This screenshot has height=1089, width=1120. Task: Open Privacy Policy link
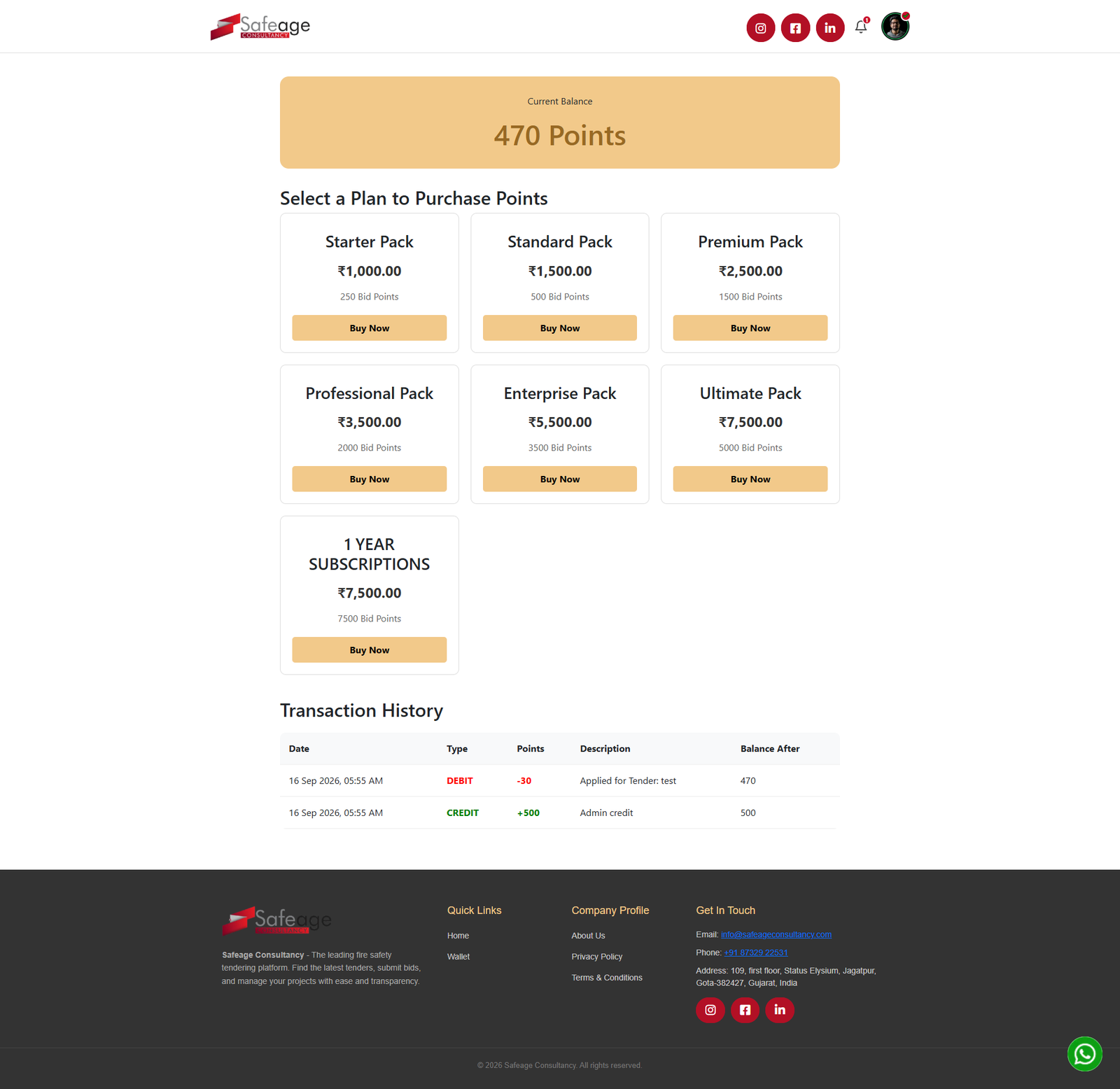pyautogui.click(x=597, y=957)
